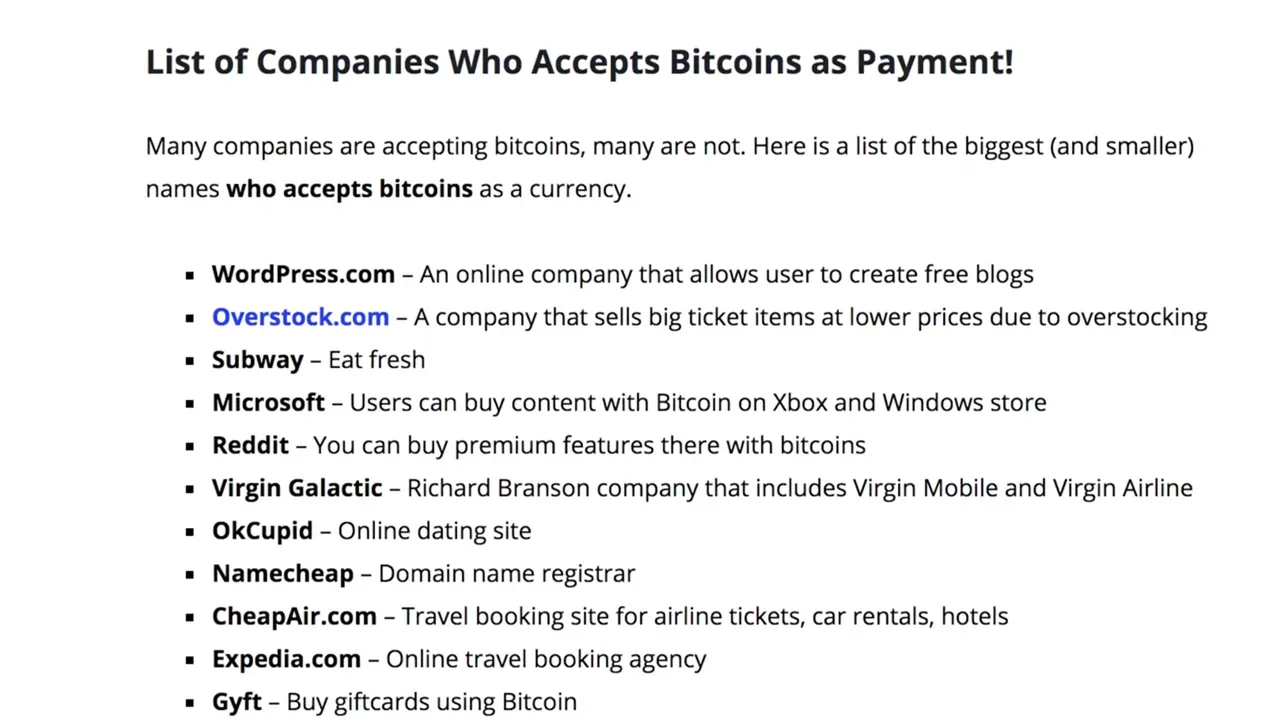Click the WordPress.com list entry
Image resolution: width=1280 pixels, height=720 pixels.
303,274
